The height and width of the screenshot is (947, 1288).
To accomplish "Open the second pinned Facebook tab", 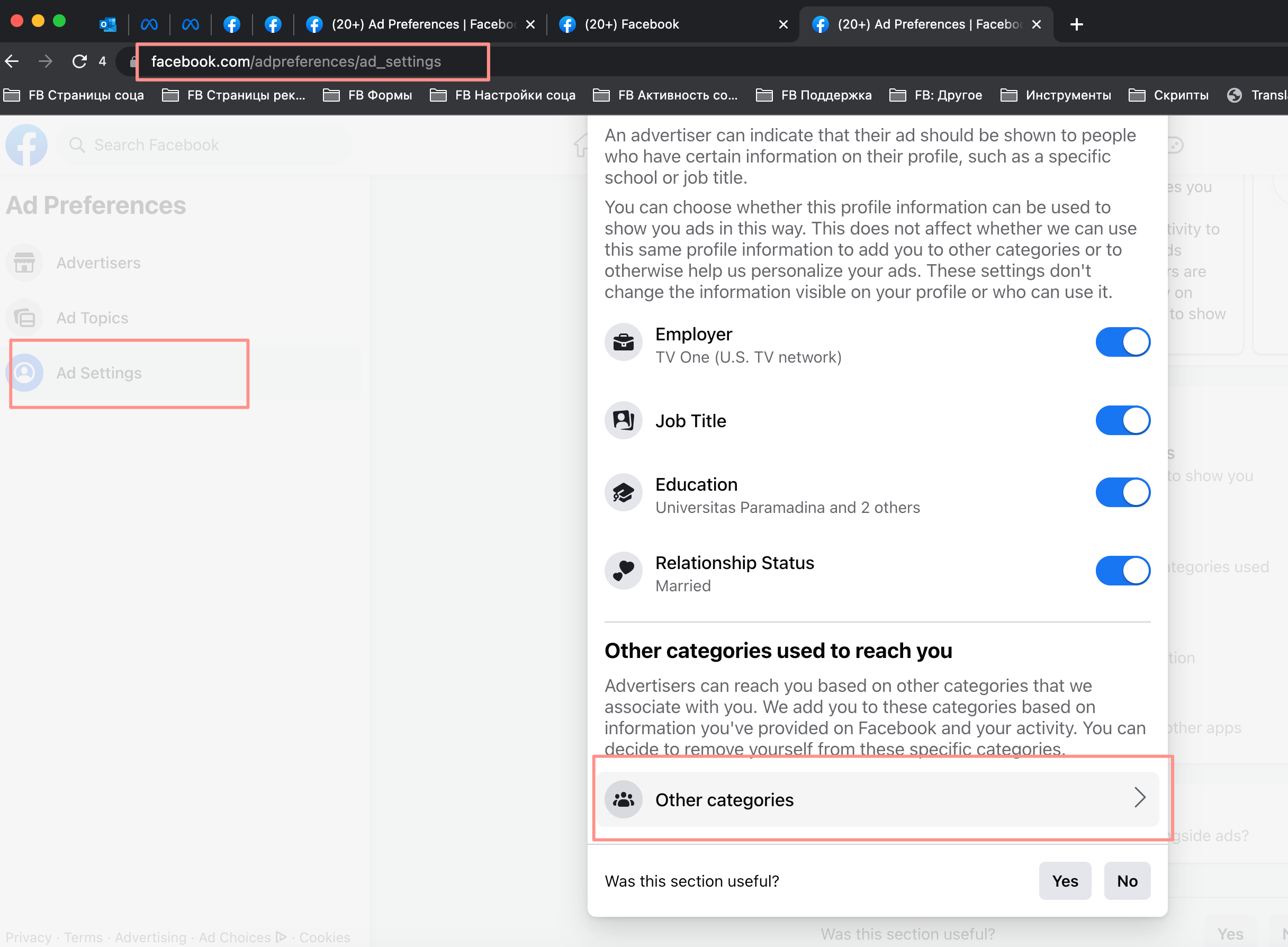I will pos(273,24).
